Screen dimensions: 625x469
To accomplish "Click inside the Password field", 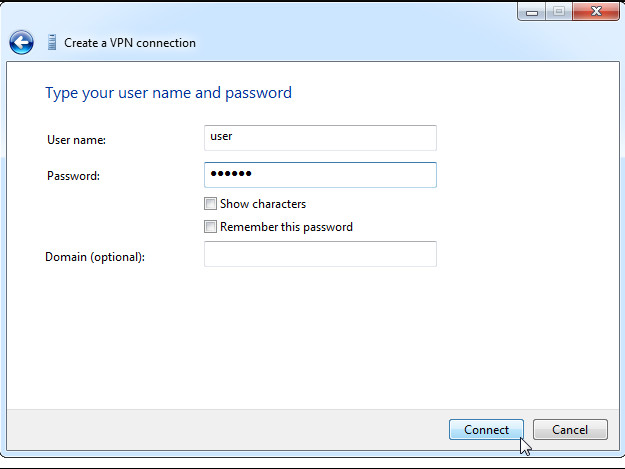I will pos(320,175).
